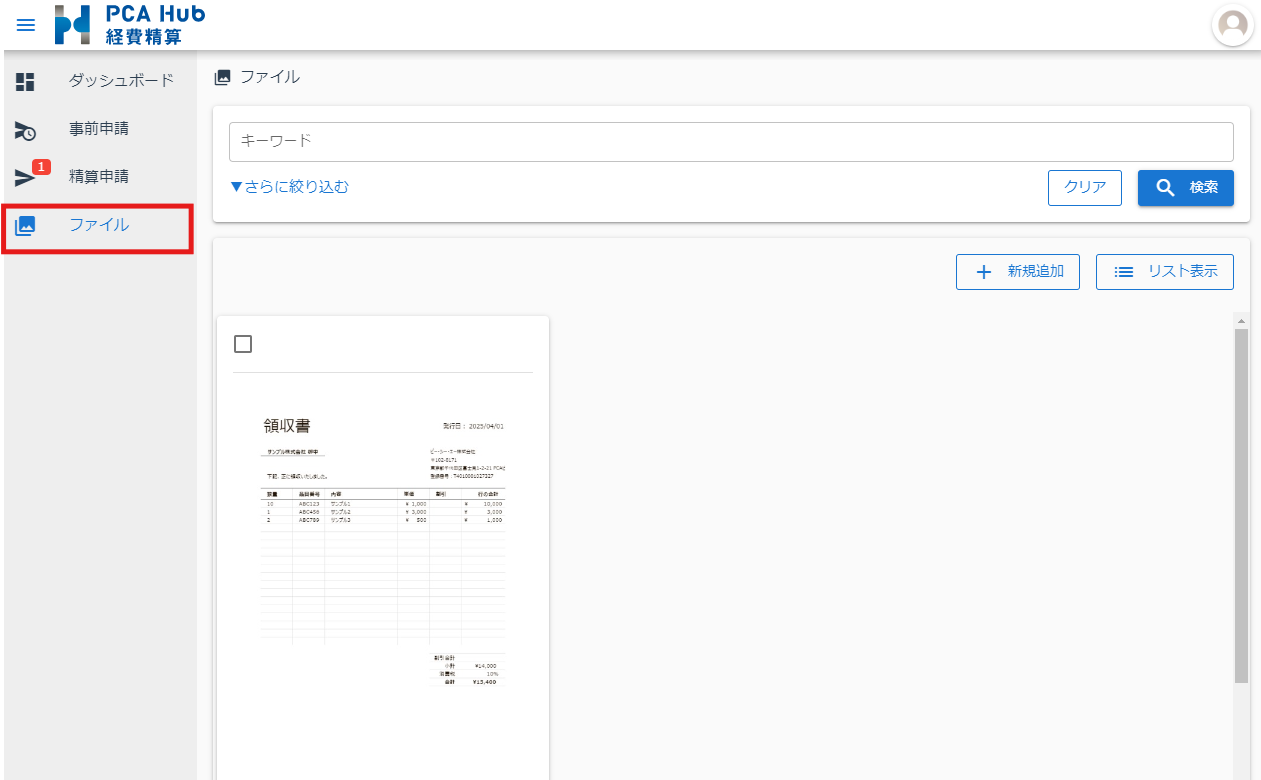Open the user profile avatar
1261x780 pixels.
click(x=1232, y=25)
